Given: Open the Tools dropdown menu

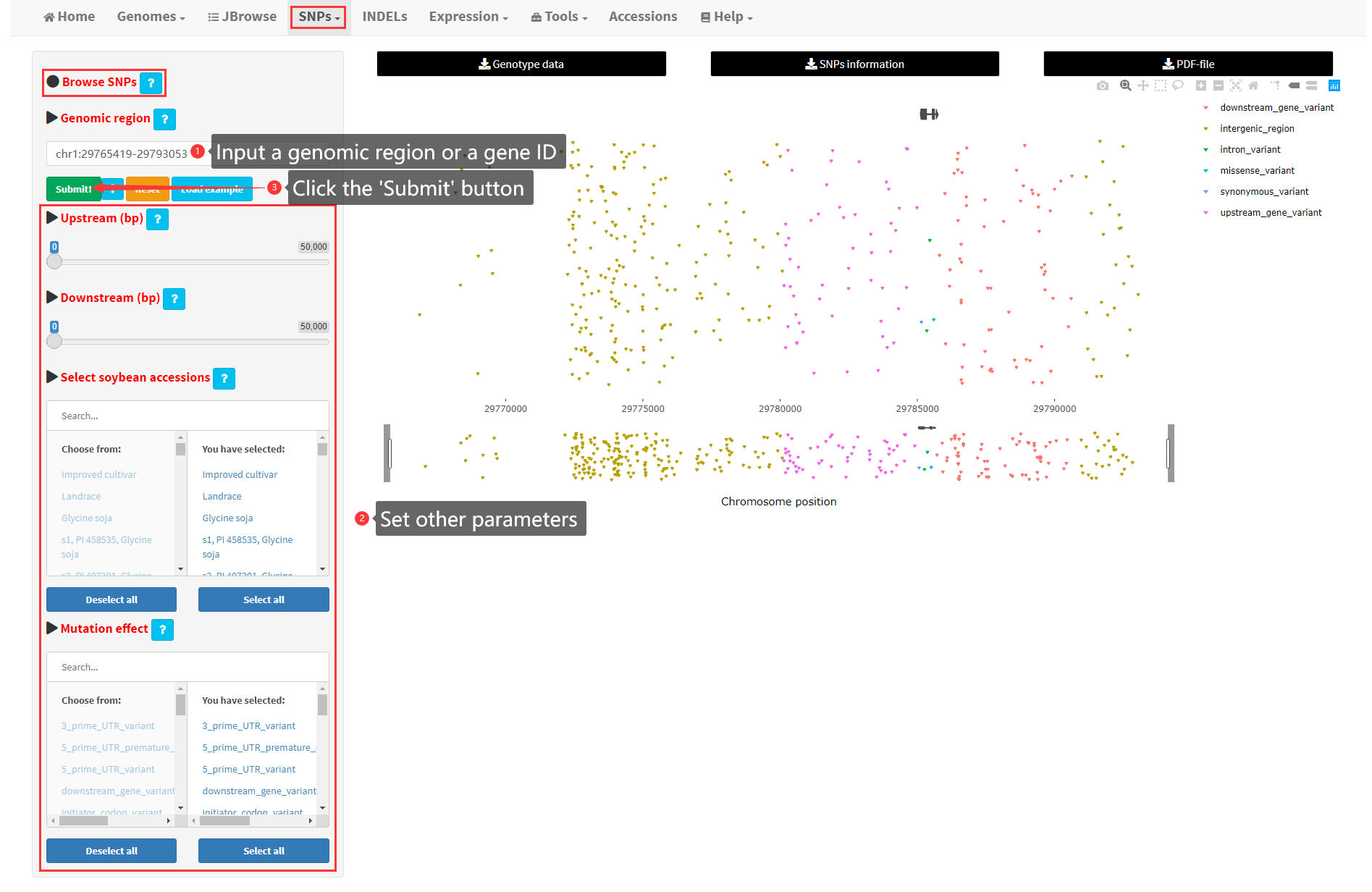Looking at the screenshot, I should click(x=559, y=17).
